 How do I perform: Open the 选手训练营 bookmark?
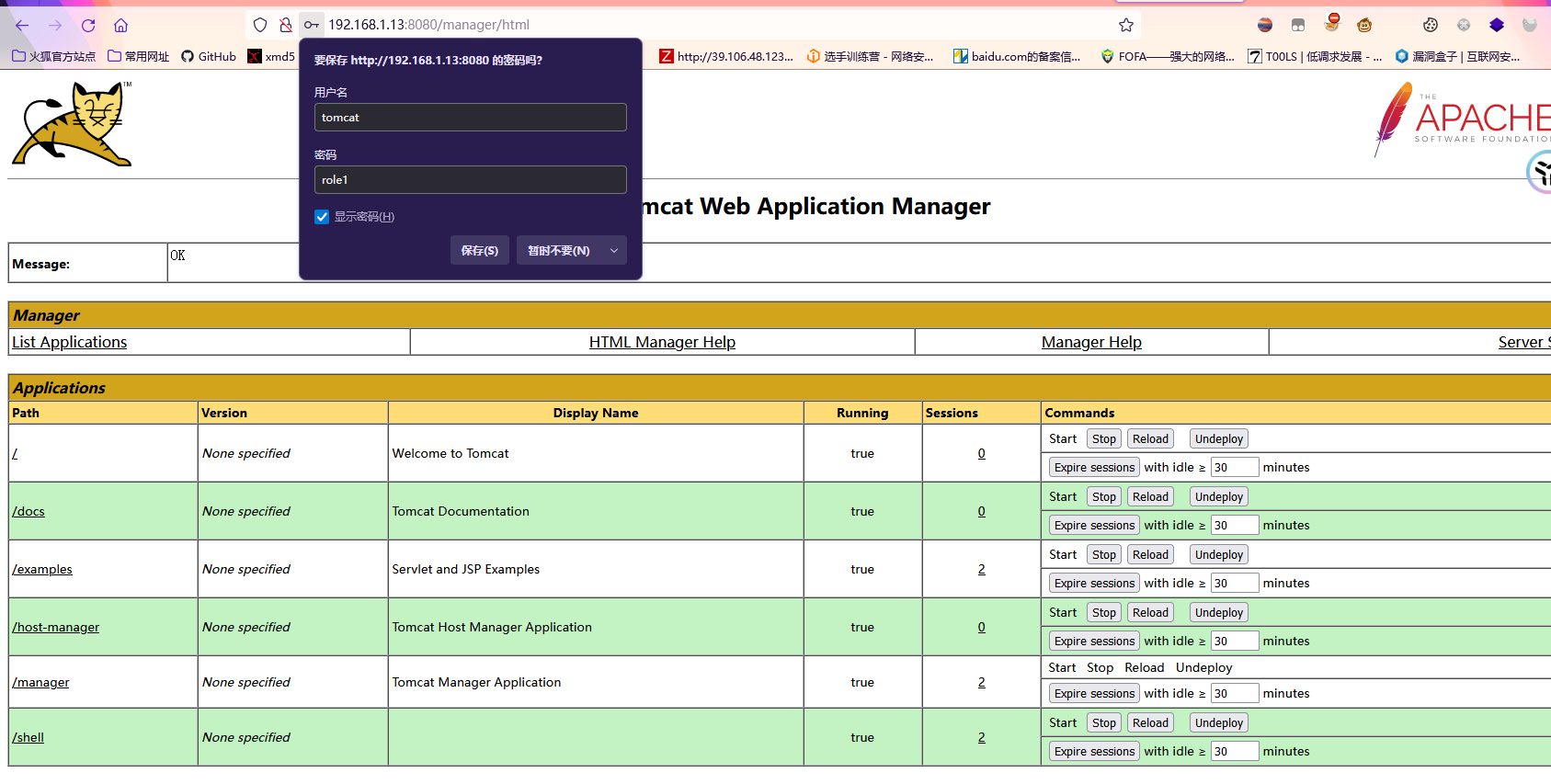click(x=870, y=56)
